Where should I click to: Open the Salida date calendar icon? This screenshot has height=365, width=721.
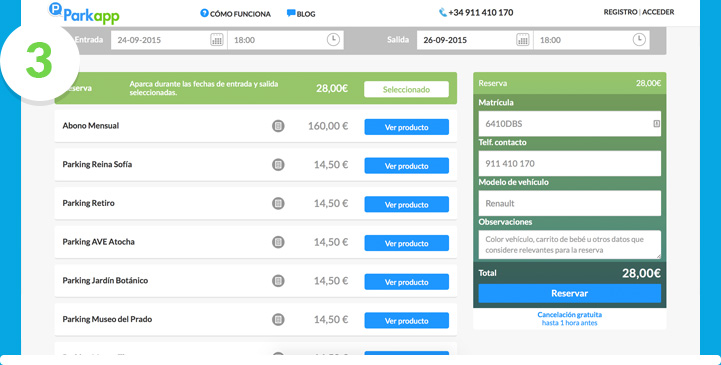click(x=523, y=40)
